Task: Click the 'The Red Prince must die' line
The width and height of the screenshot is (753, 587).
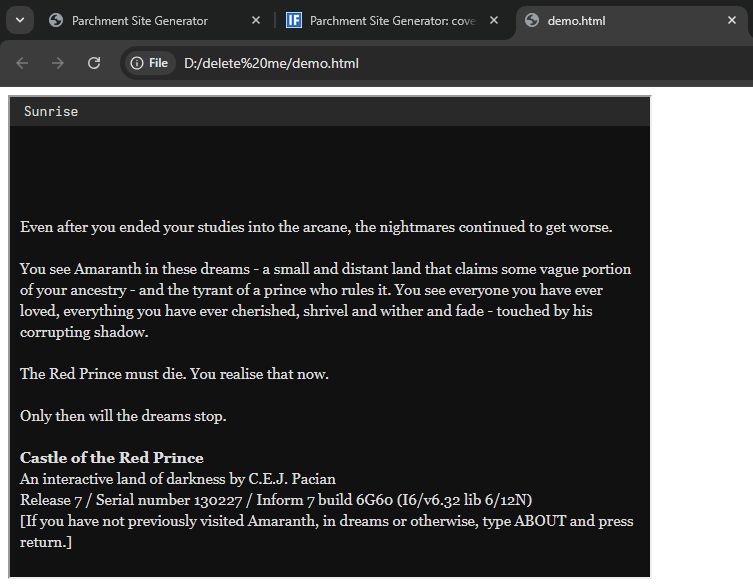Action: [174, 374]
